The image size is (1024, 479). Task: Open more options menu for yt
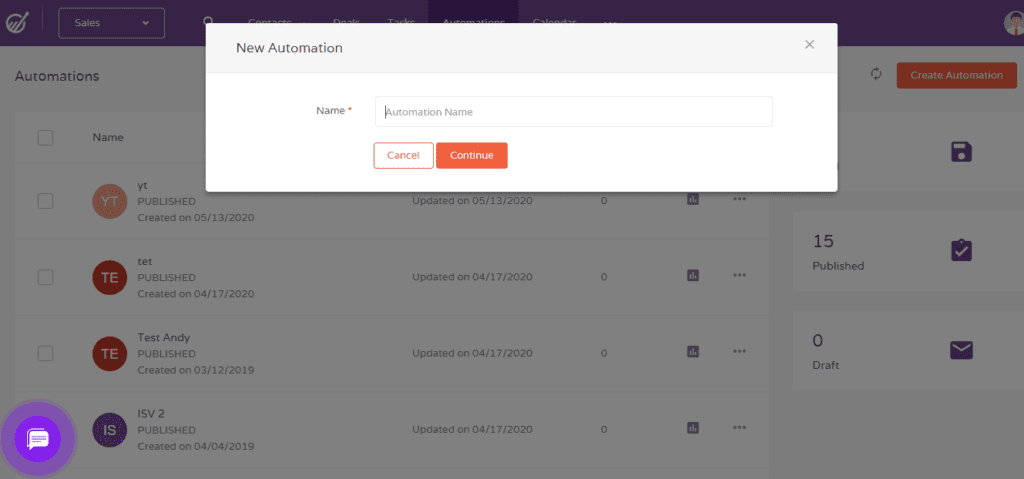point(739,199)
